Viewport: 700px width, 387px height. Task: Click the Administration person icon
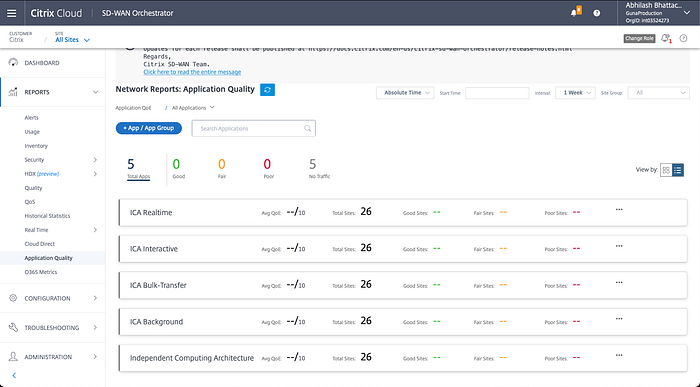(x=13, y=356)
